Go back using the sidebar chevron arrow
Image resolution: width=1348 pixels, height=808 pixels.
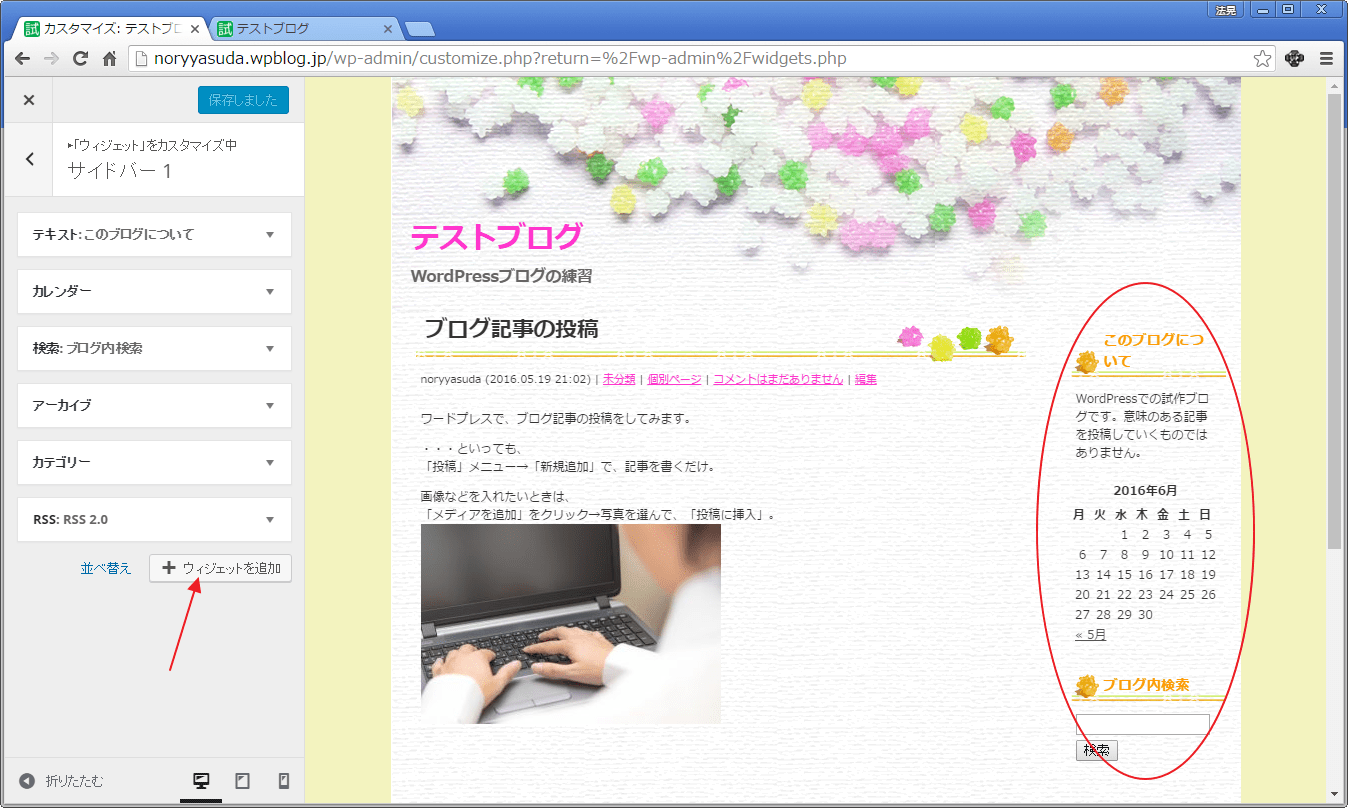tap(30, 159)
